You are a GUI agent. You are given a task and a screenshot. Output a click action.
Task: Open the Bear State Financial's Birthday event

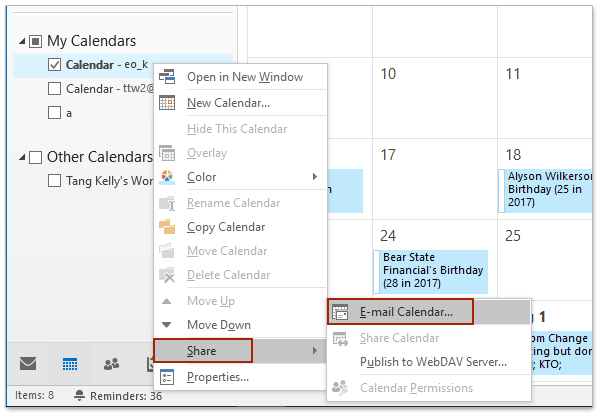click(433, 270)
